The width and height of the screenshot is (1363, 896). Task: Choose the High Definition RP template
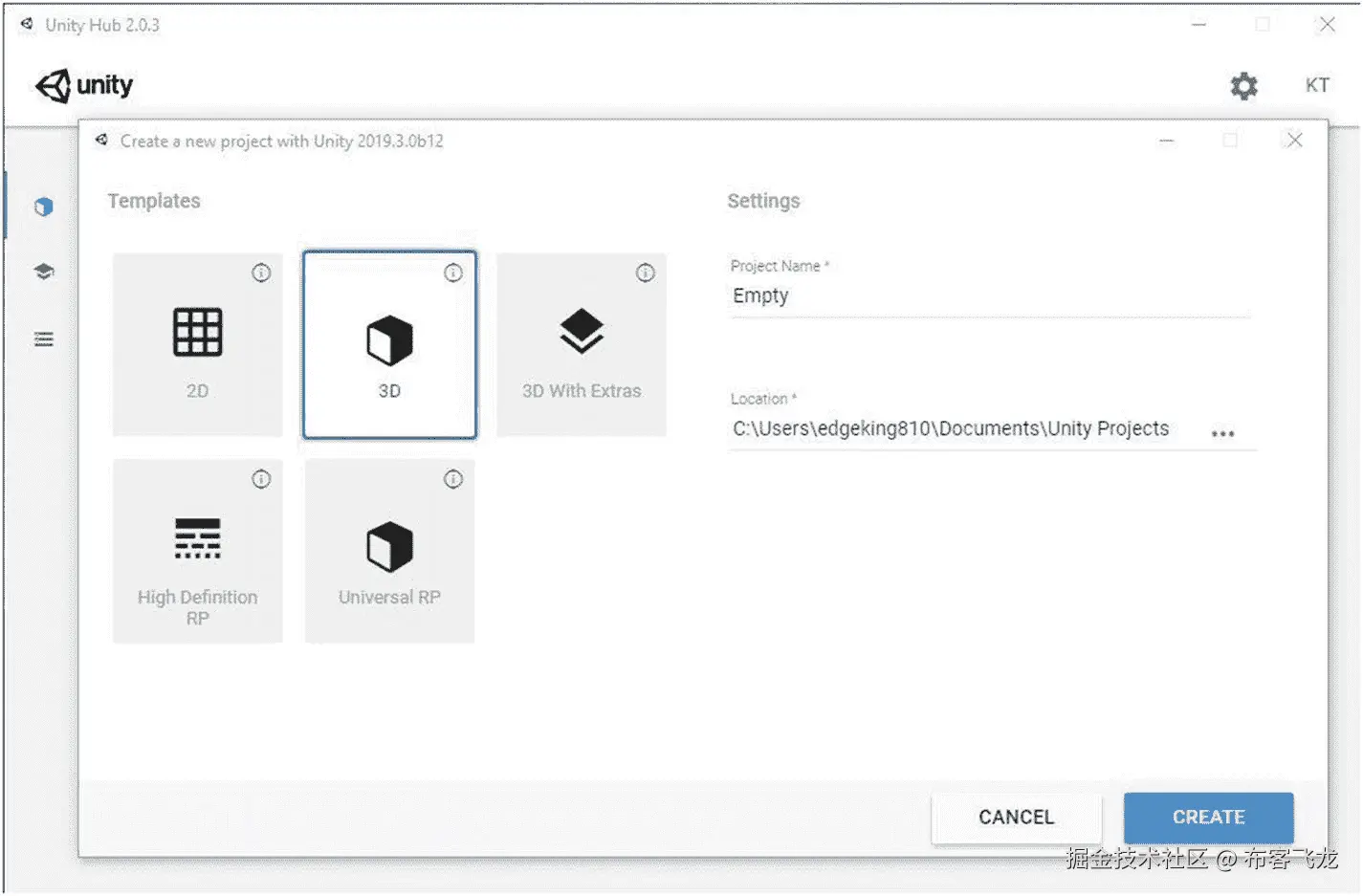coord(198,551)
